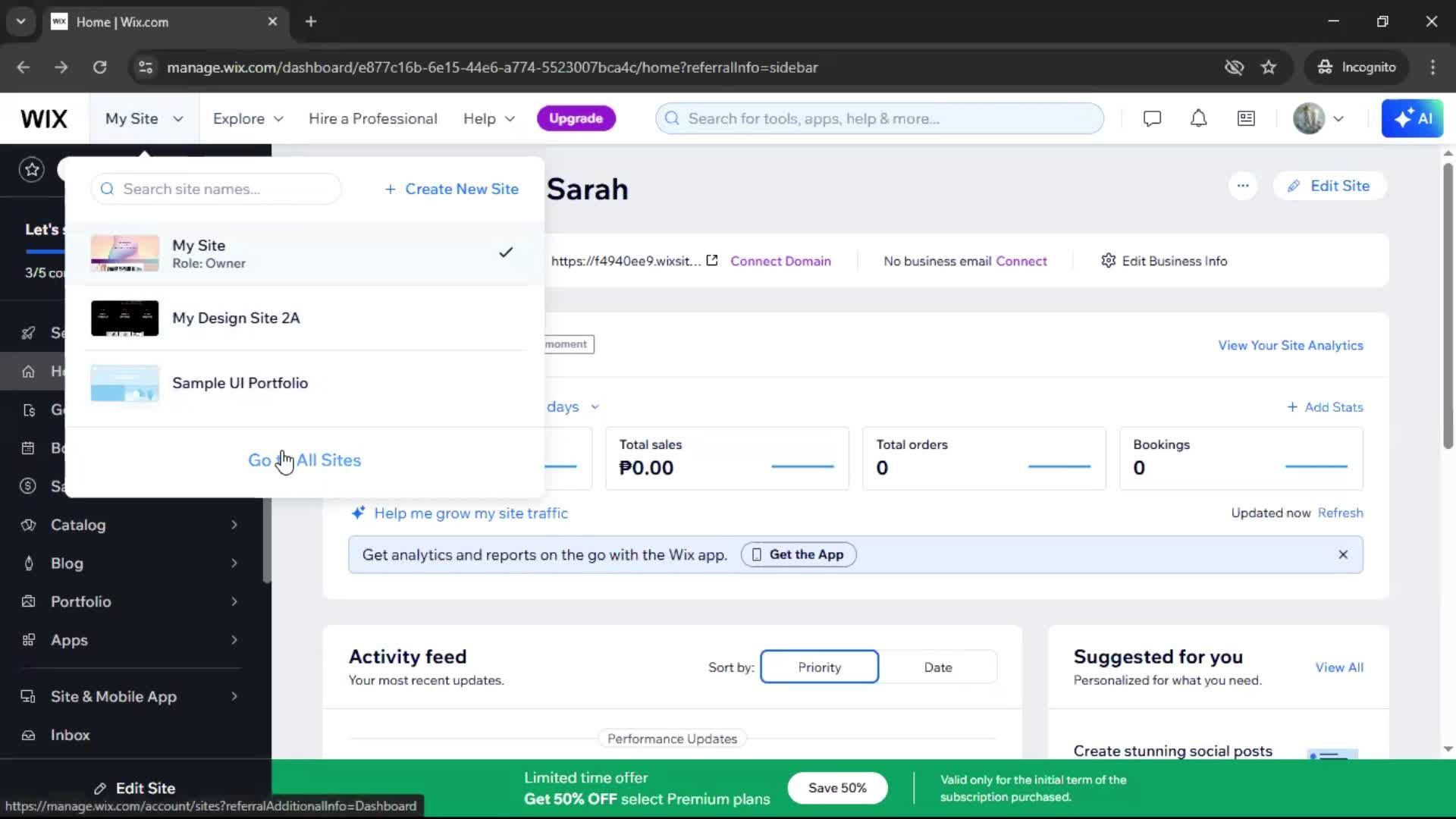Click Add Stats link

(x=1325, y=407)
